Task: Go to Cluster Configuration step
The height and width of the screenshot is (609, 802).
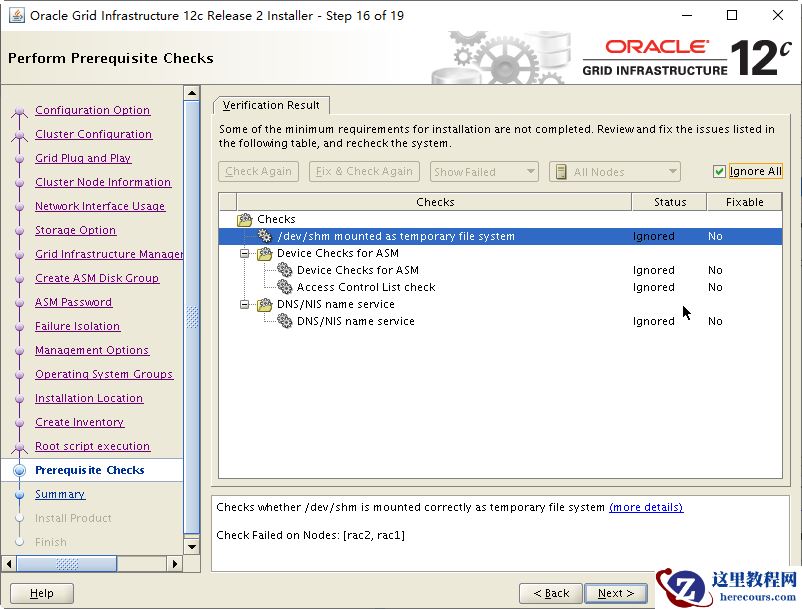Action: tap(94, 134)
